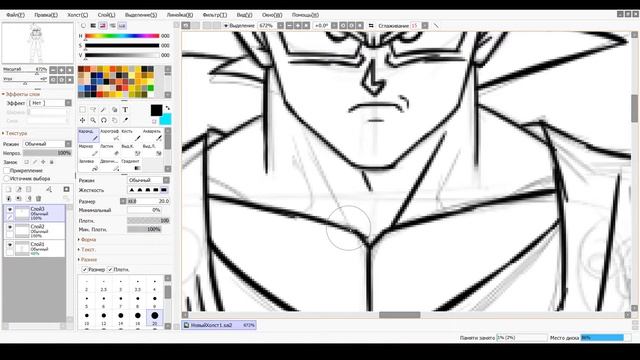Click the navigator canvas thumbnail
The width and height of the screenshot is (640, 360).
37,43
